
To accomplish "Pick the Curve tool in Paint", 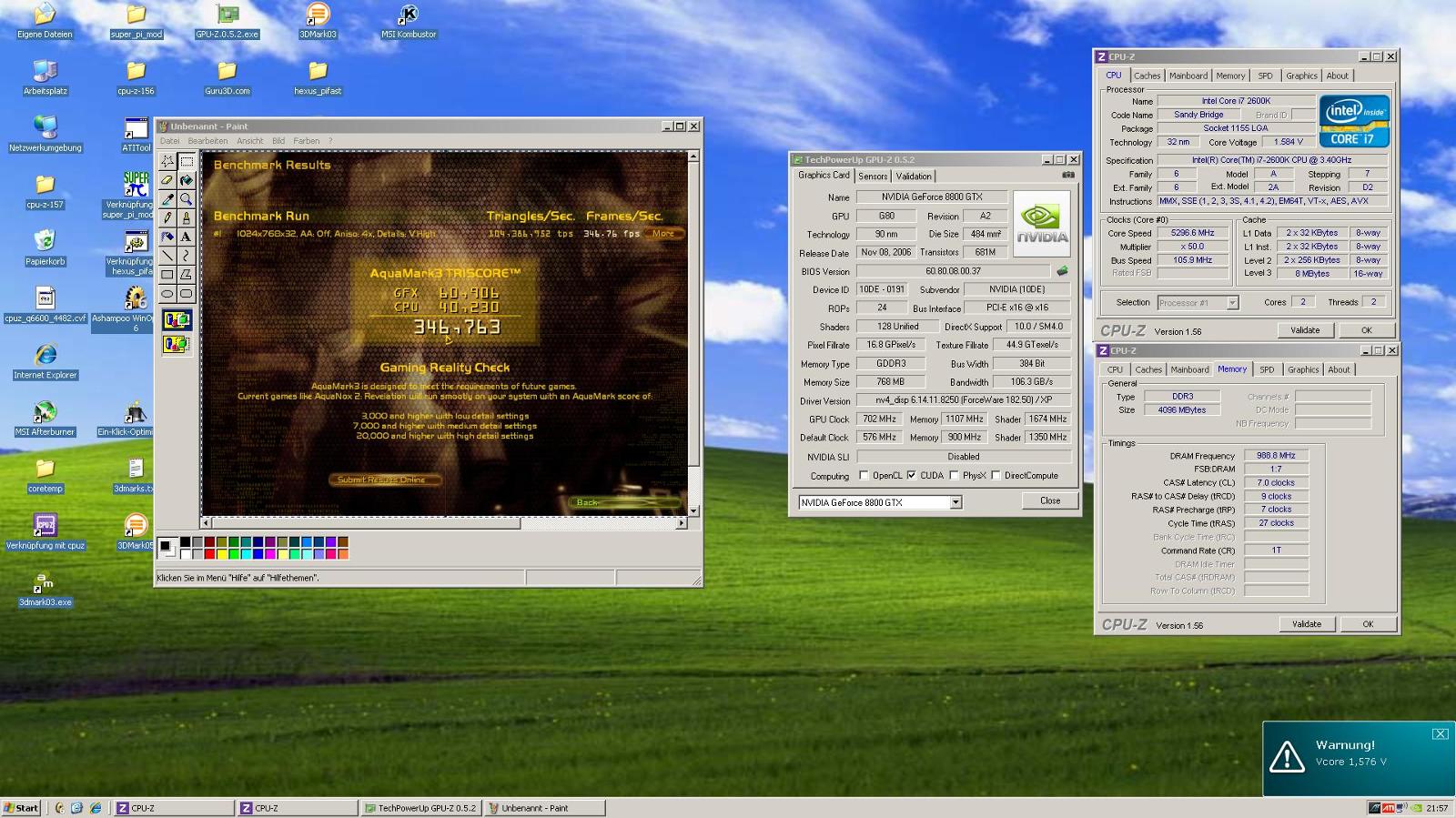I will (x=187, y=256).
